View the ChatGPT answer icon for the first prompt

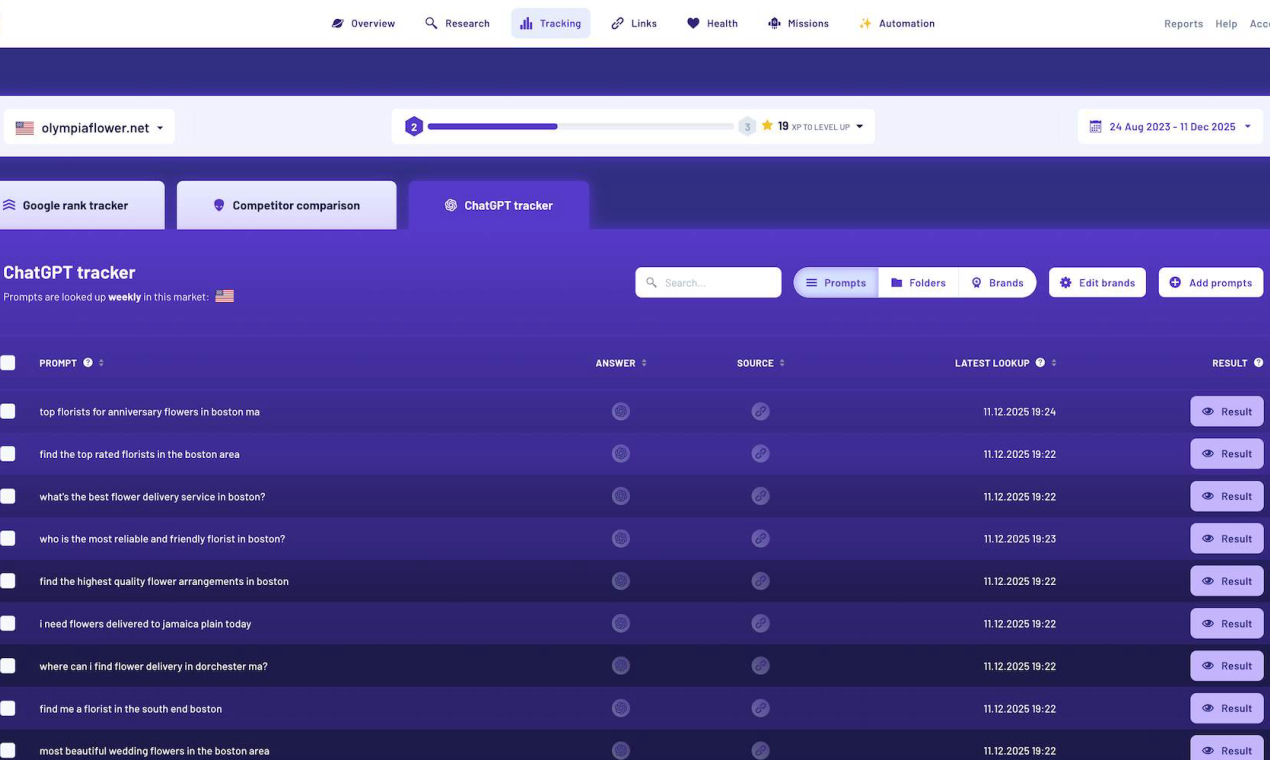tap(620, 411)
